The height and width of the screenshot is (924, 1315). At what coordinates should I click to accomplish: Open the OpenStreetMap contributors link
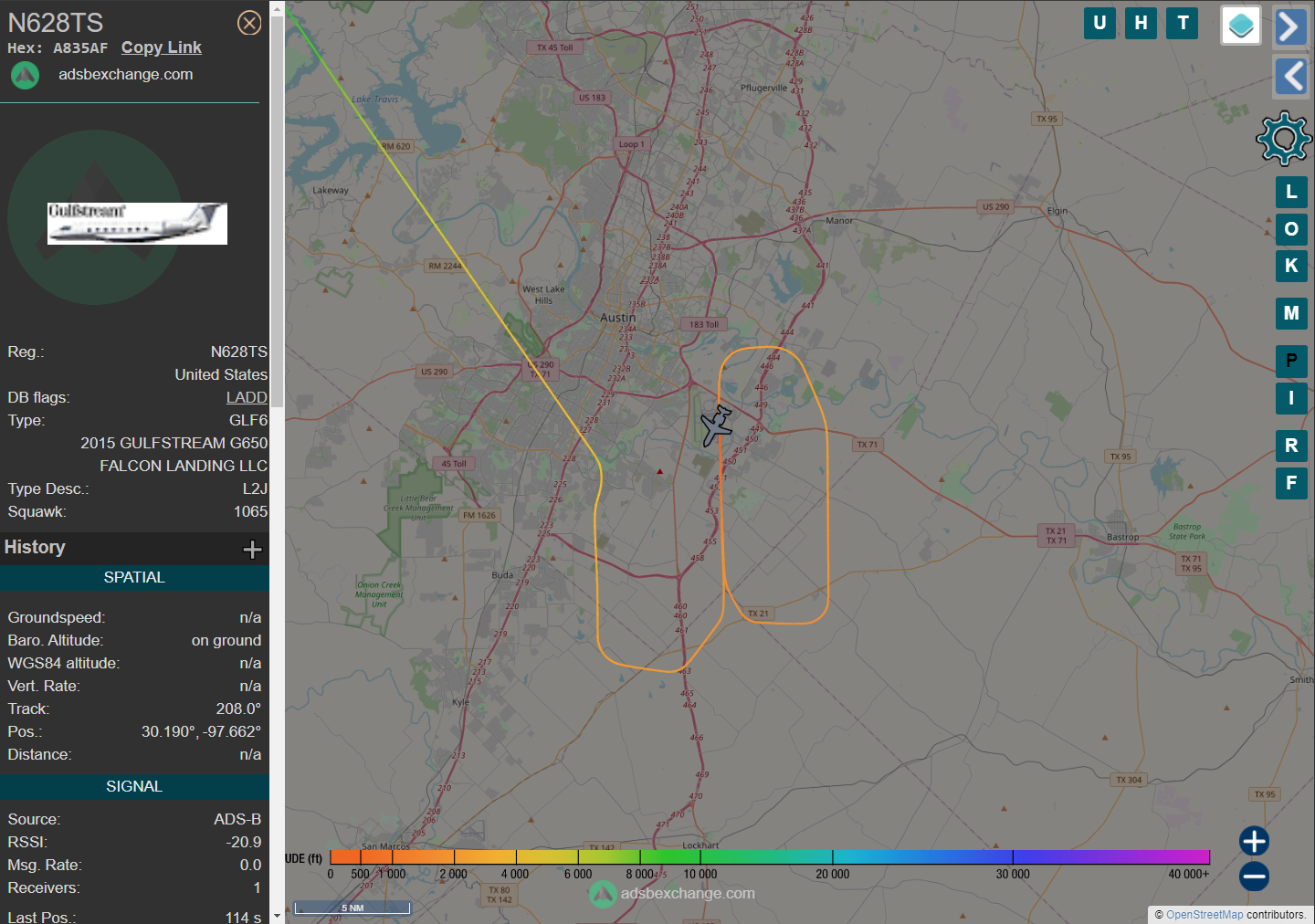coord(1204,915)
